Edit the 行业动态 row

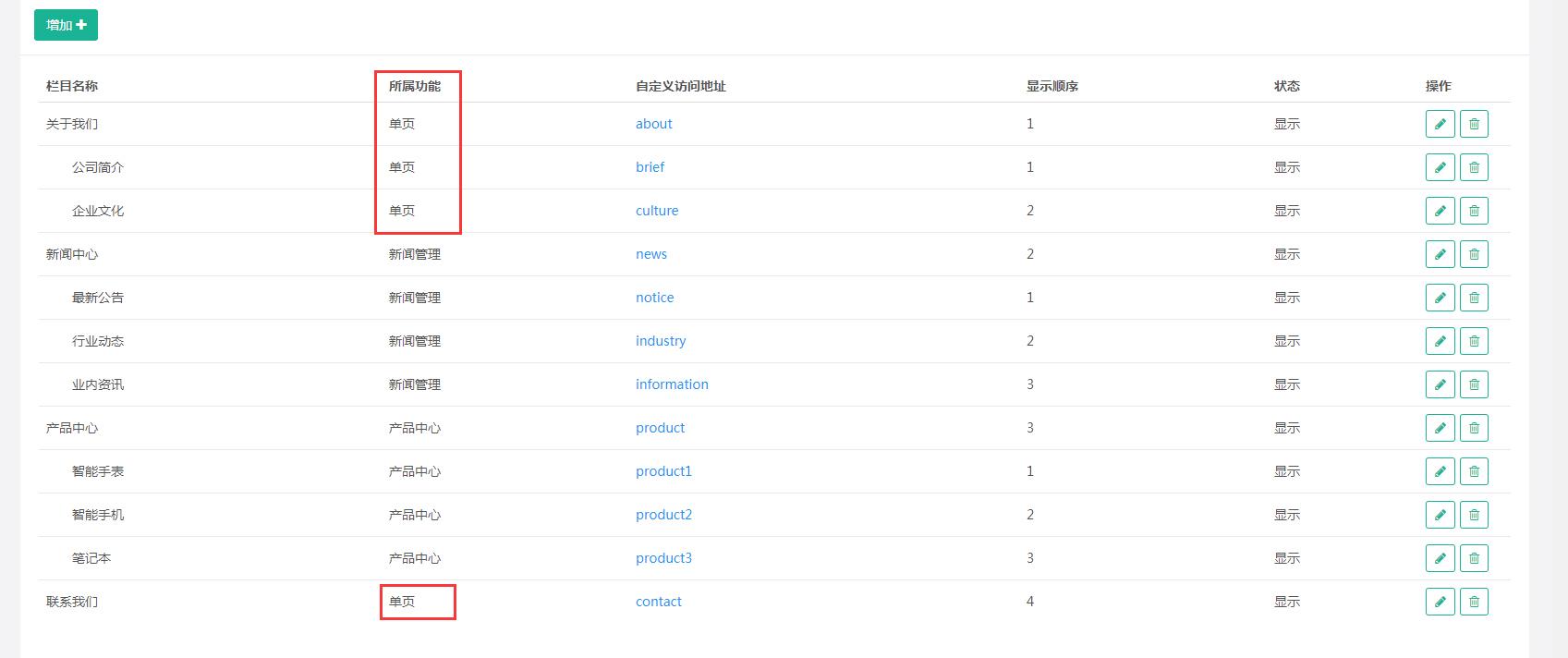(1440, 341)
